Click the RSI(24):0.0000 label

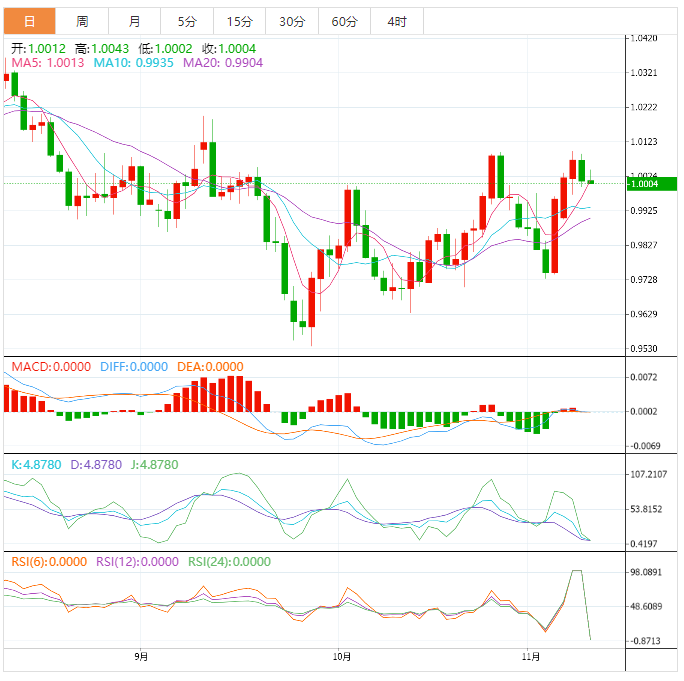click(x=229, y=562)
